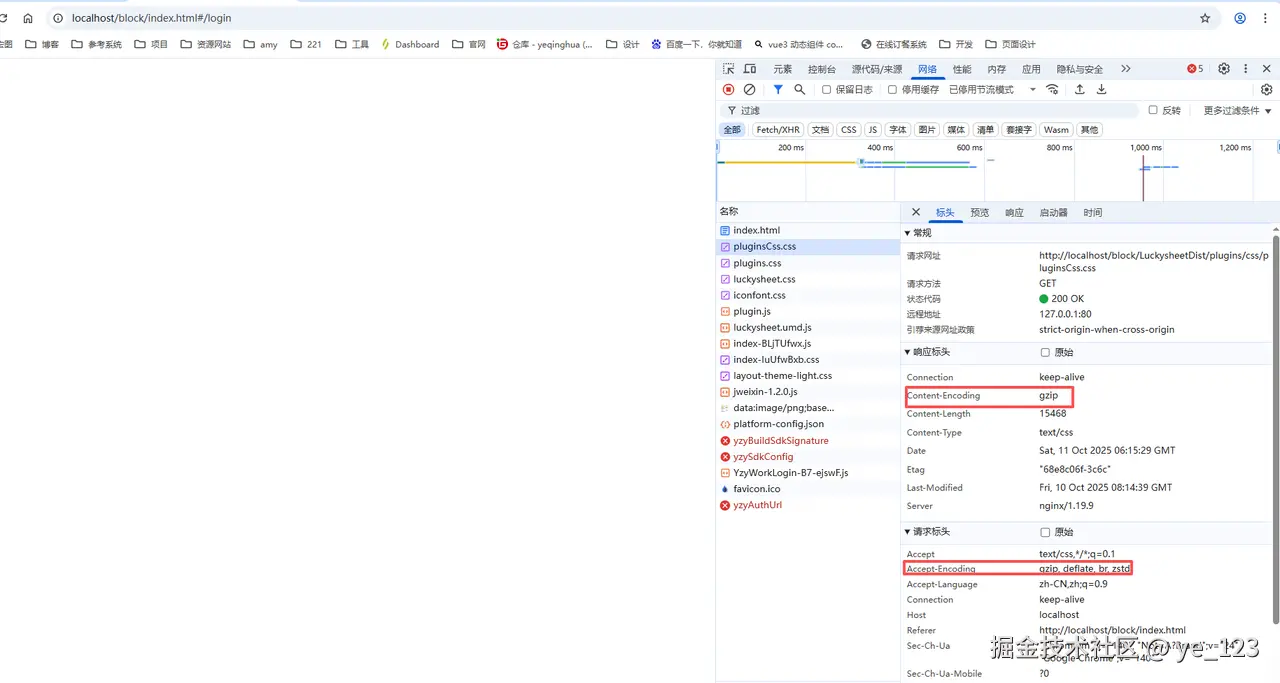Click the import HAR upload icon
The image size is (1280, 683).
pos(1080,90)
